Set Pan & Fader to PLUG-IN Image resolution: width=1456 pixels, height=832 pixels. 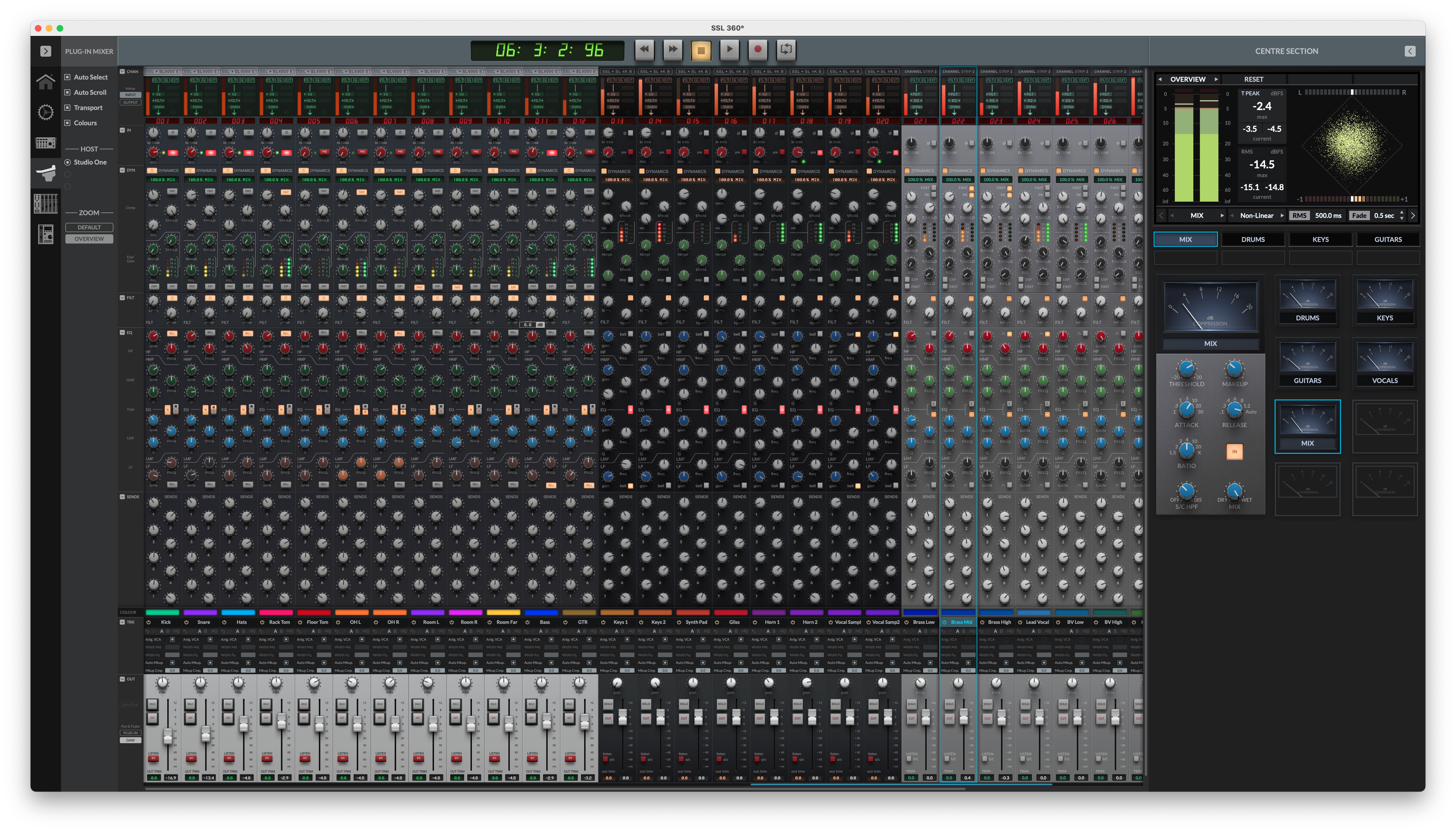click(x=130, y=733)
